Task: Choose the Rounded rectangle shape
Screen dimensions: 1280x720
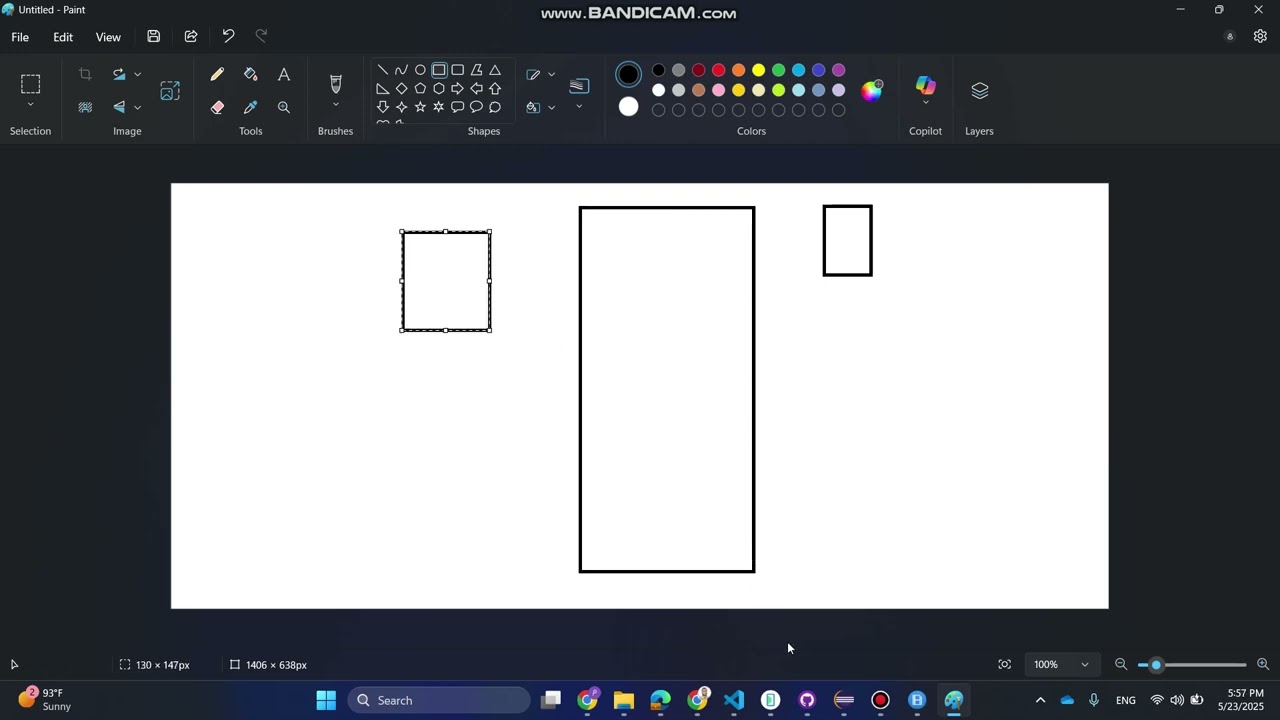Action: pyautogui.click(x=457, y=70)
